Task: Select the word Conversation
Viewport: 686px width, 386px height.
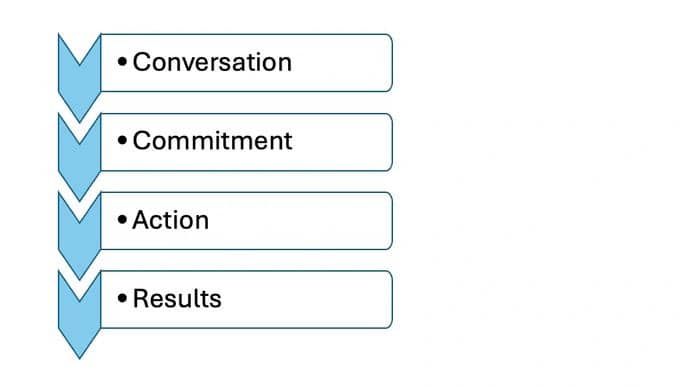Action: (x=212, y=62)
